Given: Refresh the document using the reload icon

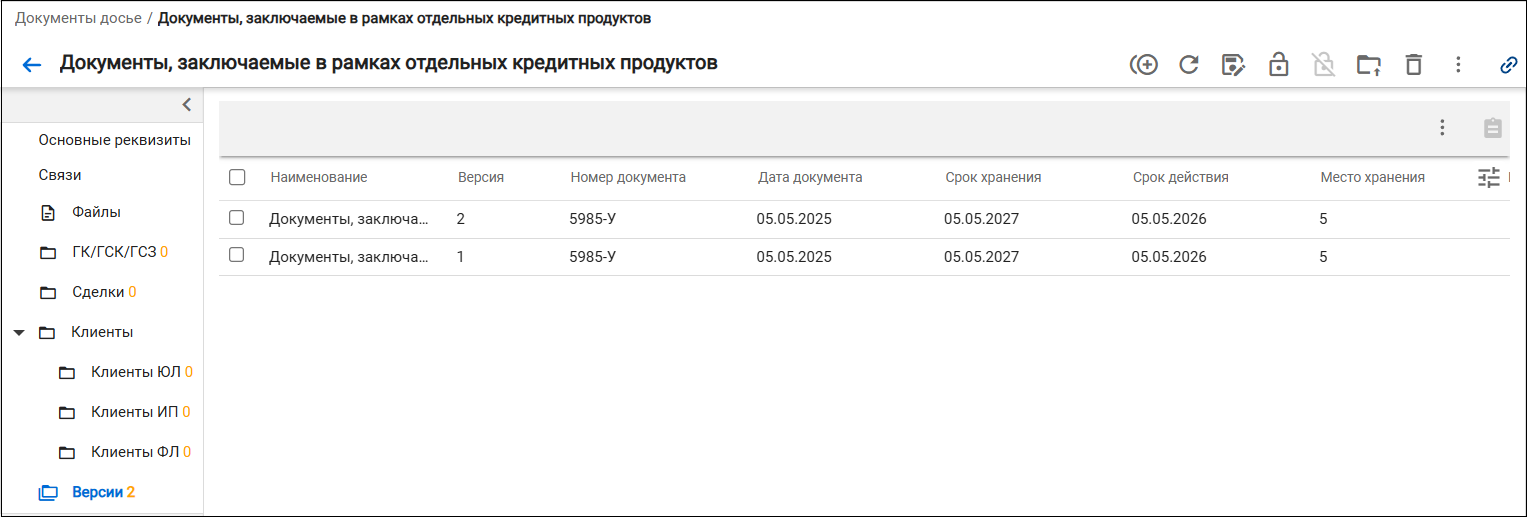Looking at the screenshot, I should point(1189,65).
